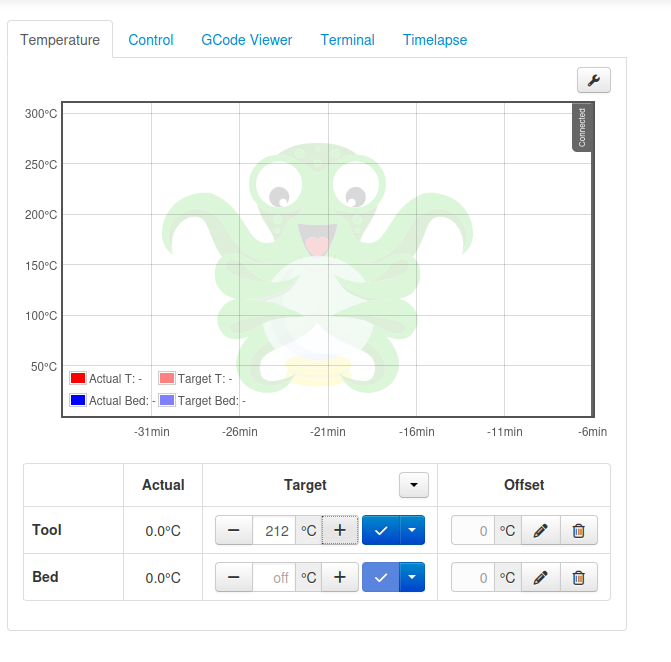
Task: Click the 300°C axis label
Action: (41, 113)
